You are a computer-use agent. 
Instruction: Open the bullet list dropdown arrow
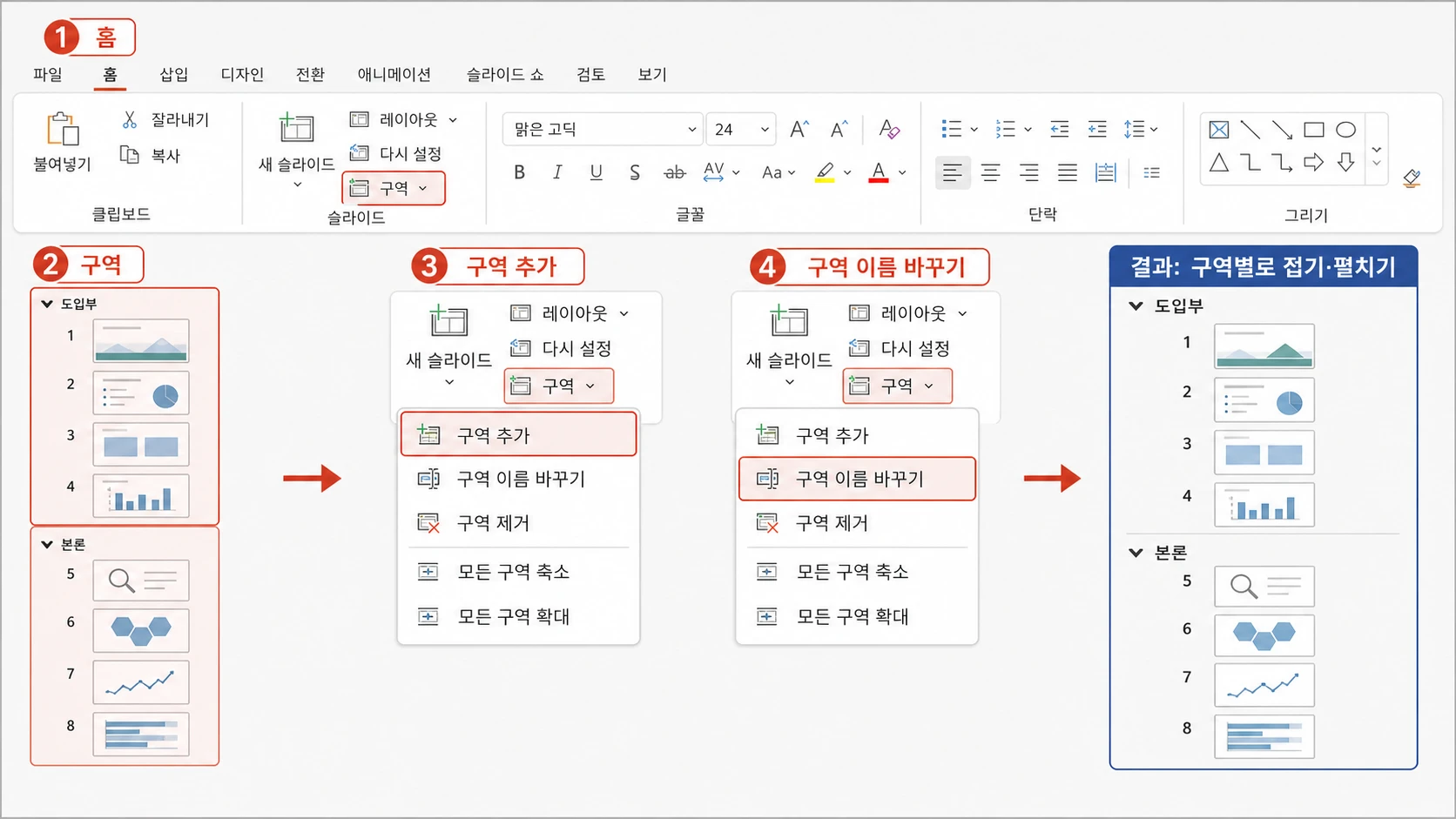974,130
